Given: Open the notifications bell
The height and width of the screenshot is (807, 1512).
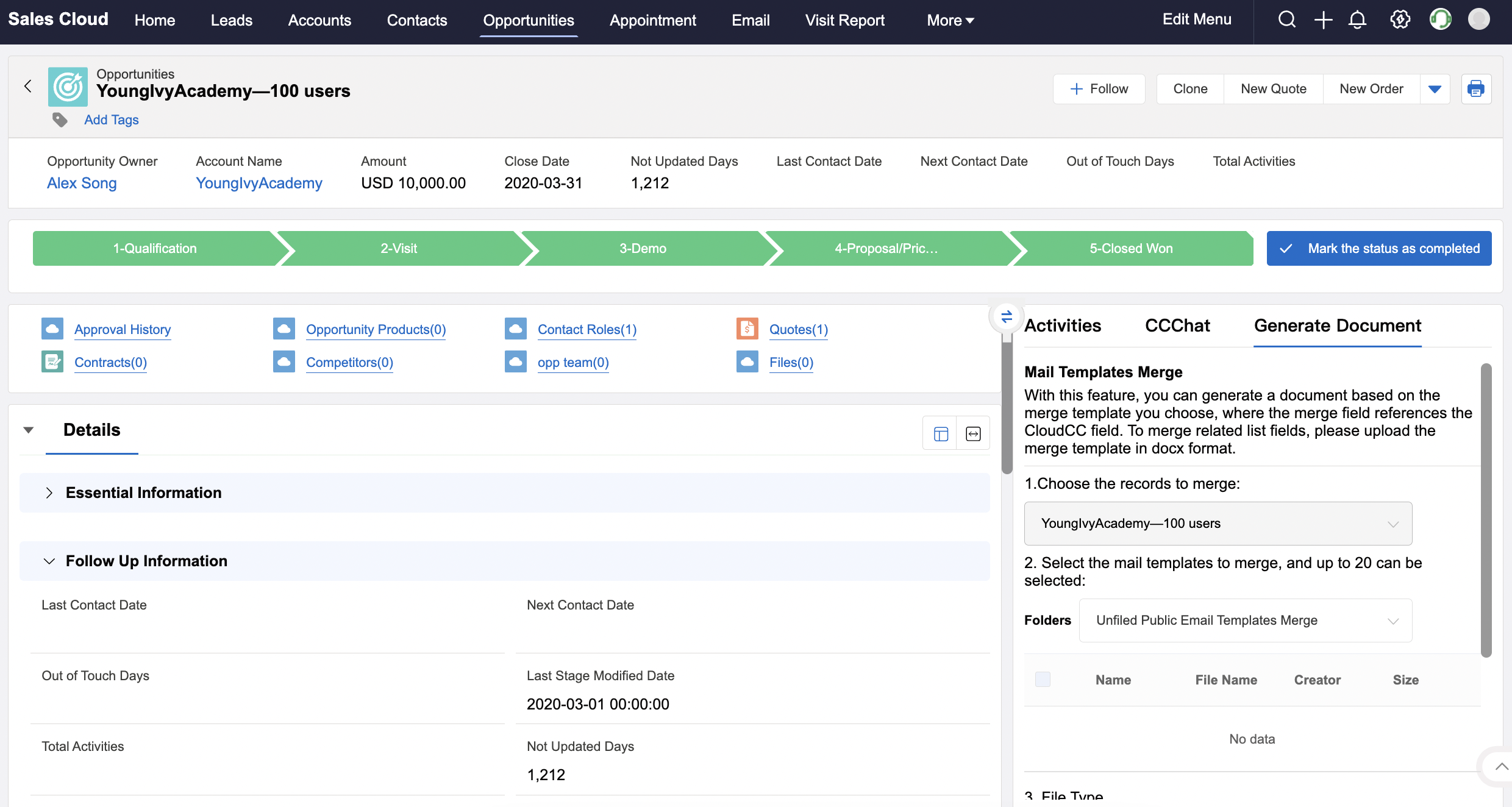Looking at the screenshot, I should coord(1357,20).
